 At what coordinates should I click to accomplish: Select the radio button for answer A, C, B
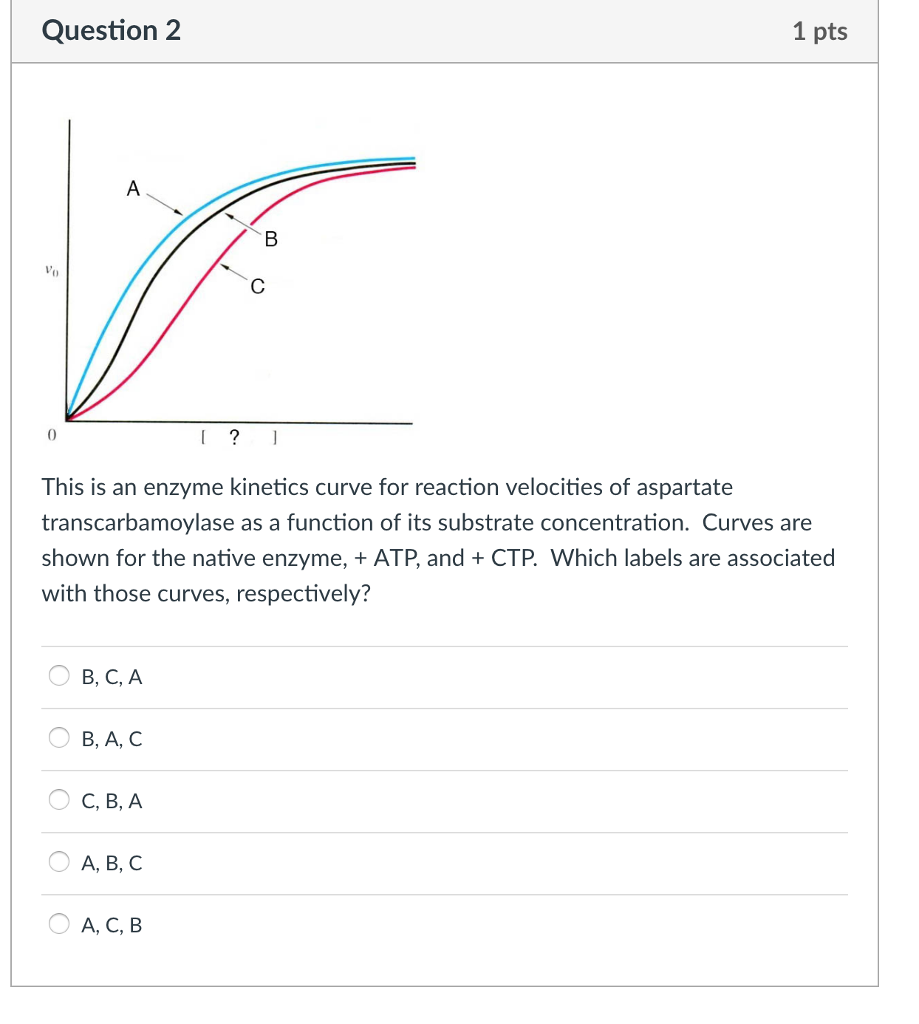point(58,924)
